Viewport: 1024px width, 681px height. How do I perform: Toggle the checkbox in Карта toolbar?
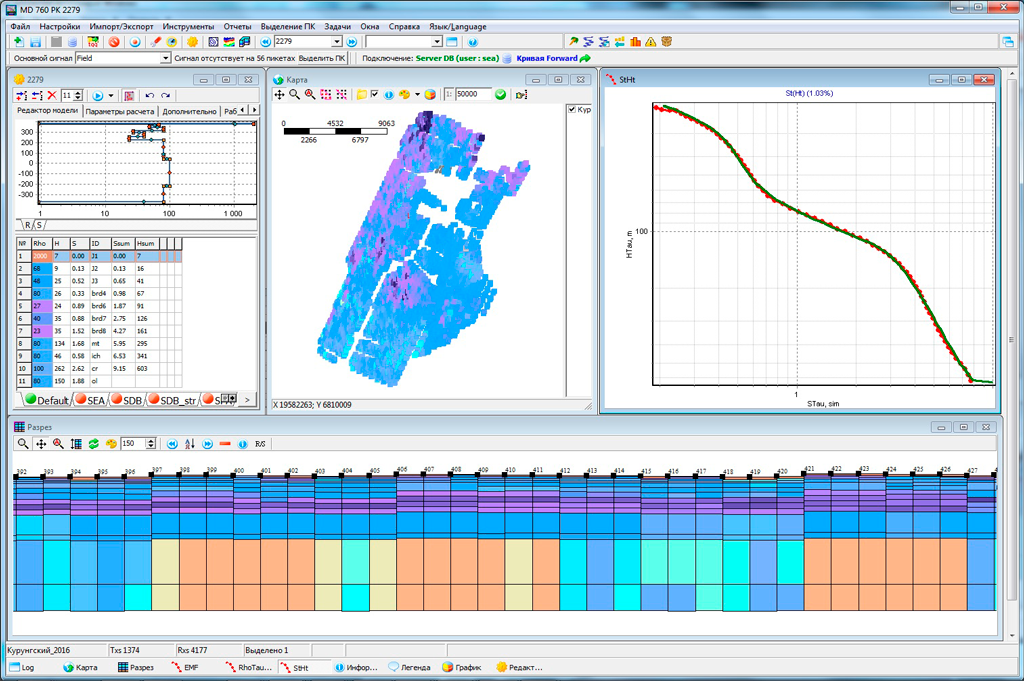pos(374,94)
